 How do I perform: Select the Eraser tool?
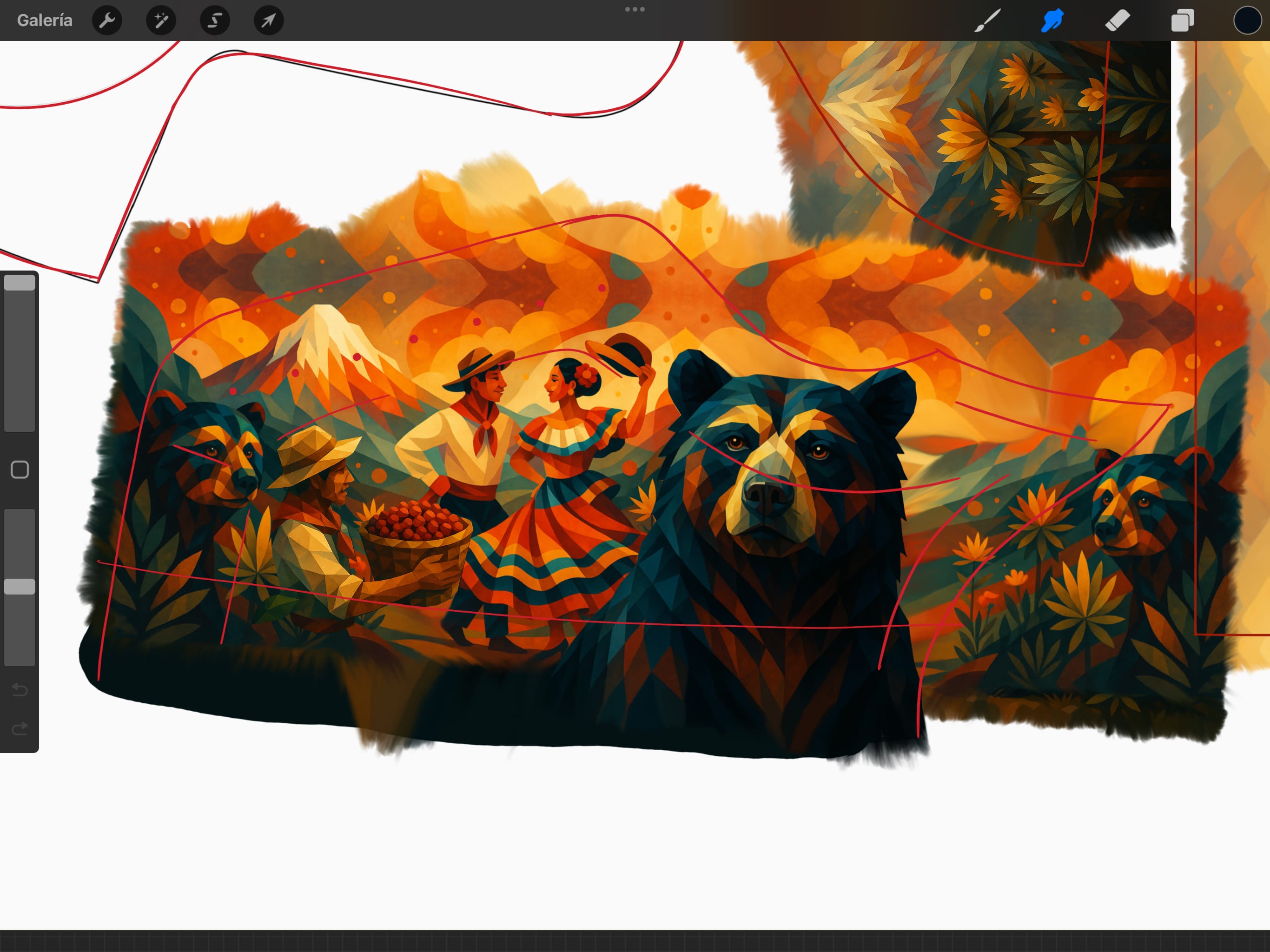click(x=1117, y=20)
